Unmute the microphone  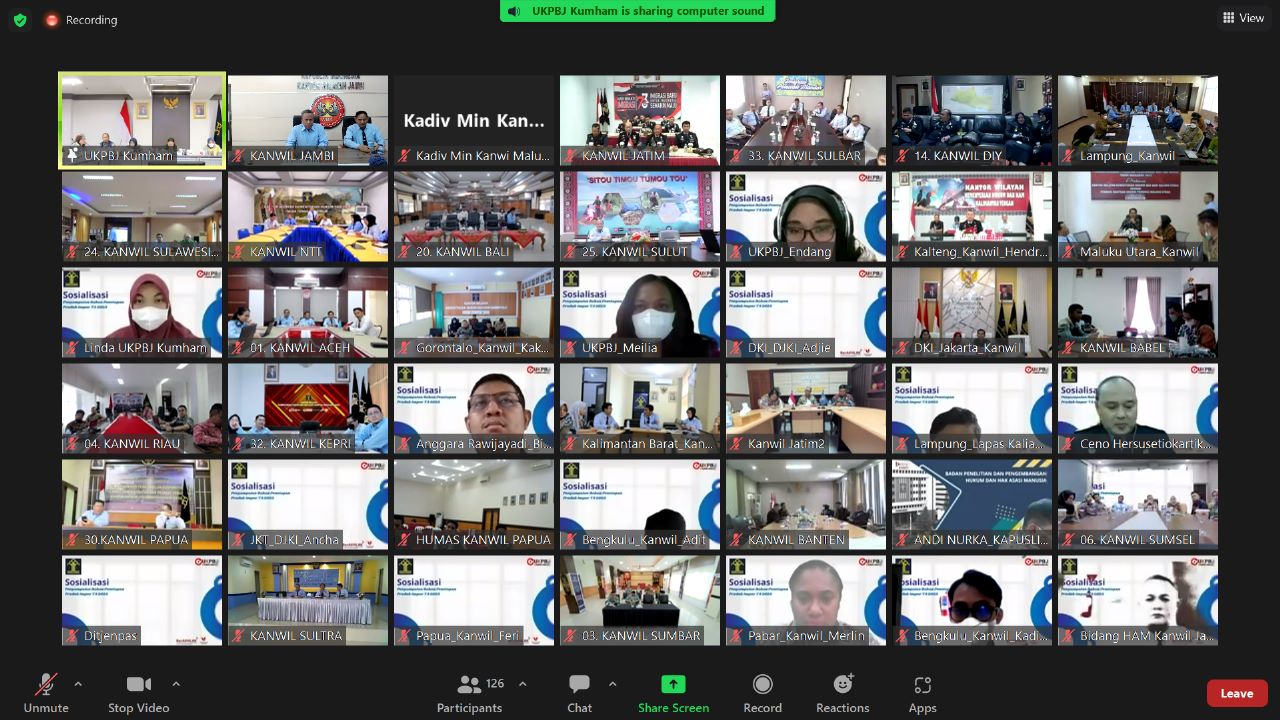pyautogui.click(x=46, y=693)
